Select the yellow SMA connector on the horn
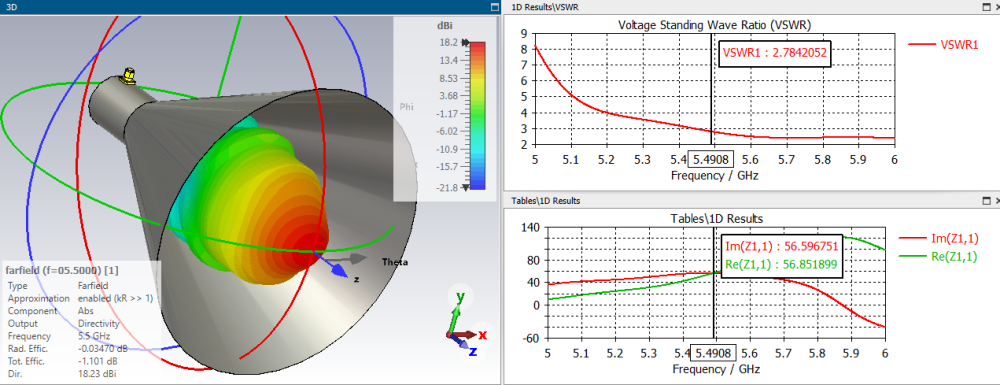Screen dimensions: 1000x385 128,76
